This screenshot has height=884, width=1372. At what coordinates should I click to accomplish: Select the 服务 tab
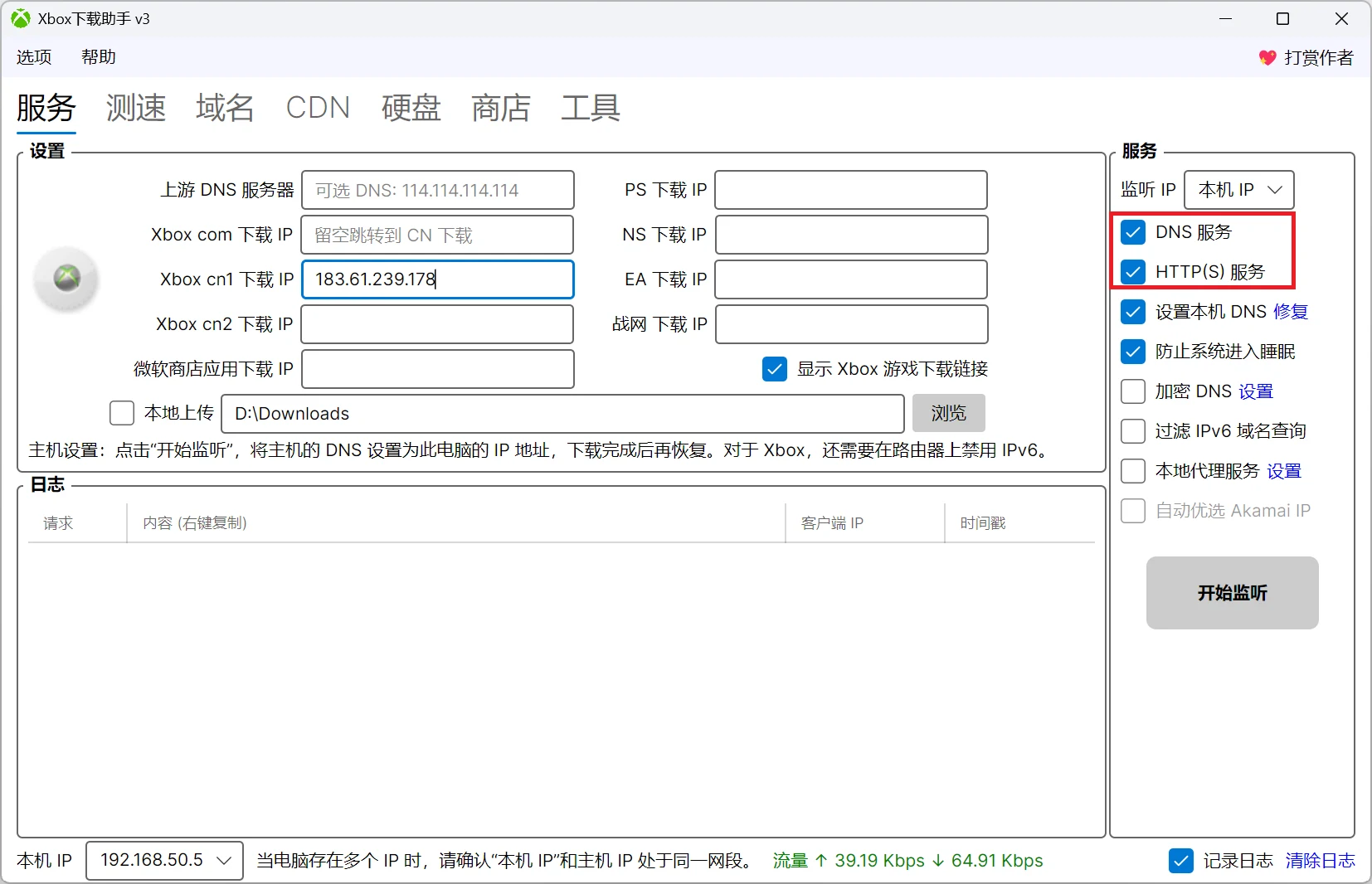(x=46, y=108)
